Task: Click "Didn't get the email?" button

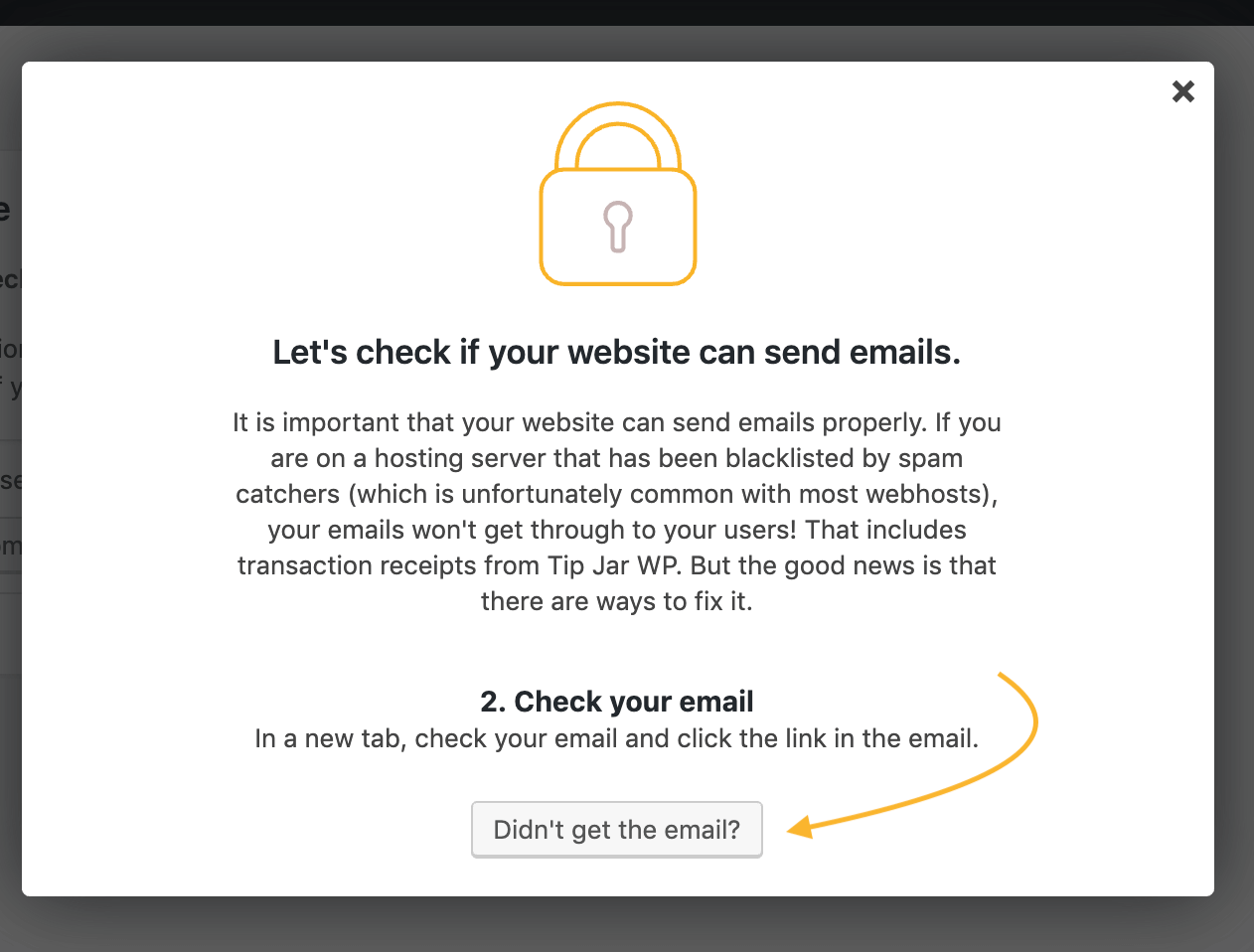Action: point(617,830)
